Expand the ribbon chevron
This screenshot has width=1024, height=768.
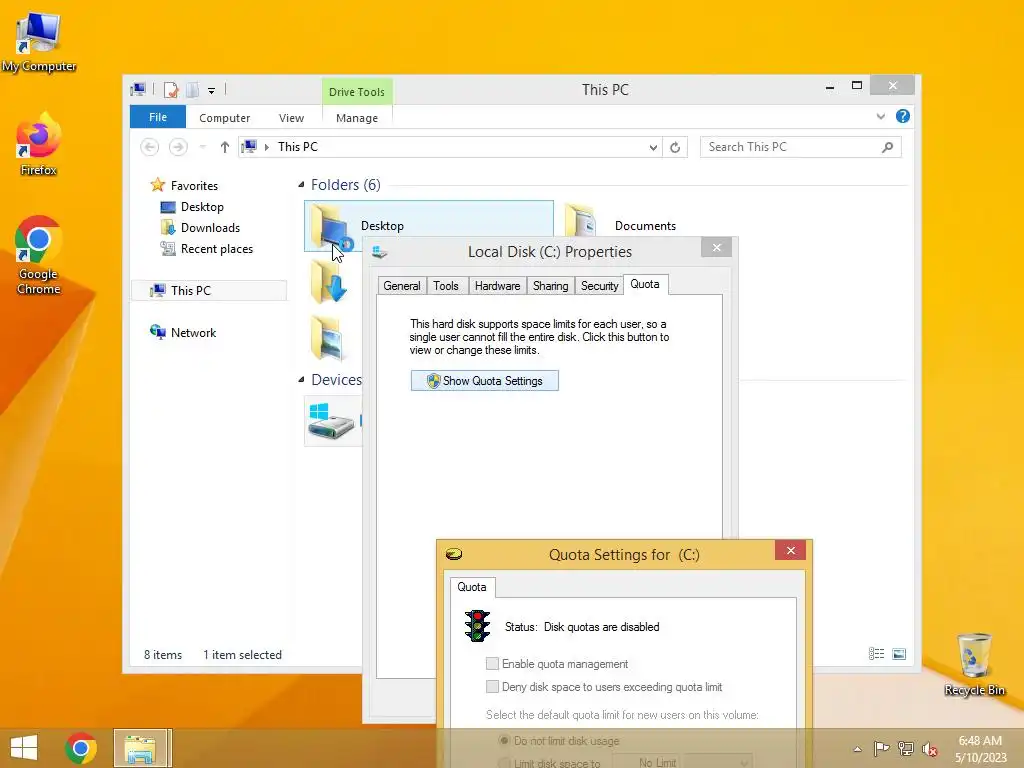click(x=881, y=116)
